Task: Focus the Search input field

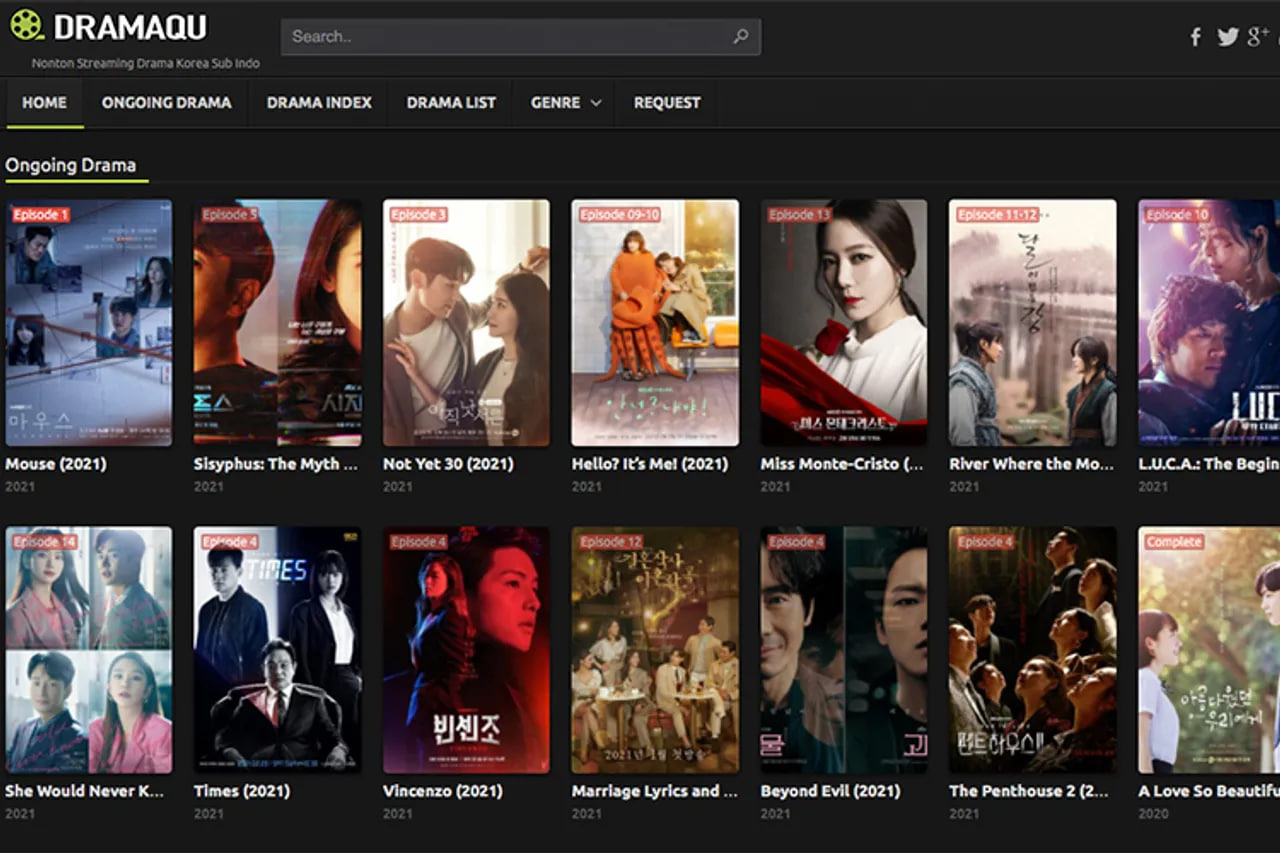Action: tap(520, 37)
